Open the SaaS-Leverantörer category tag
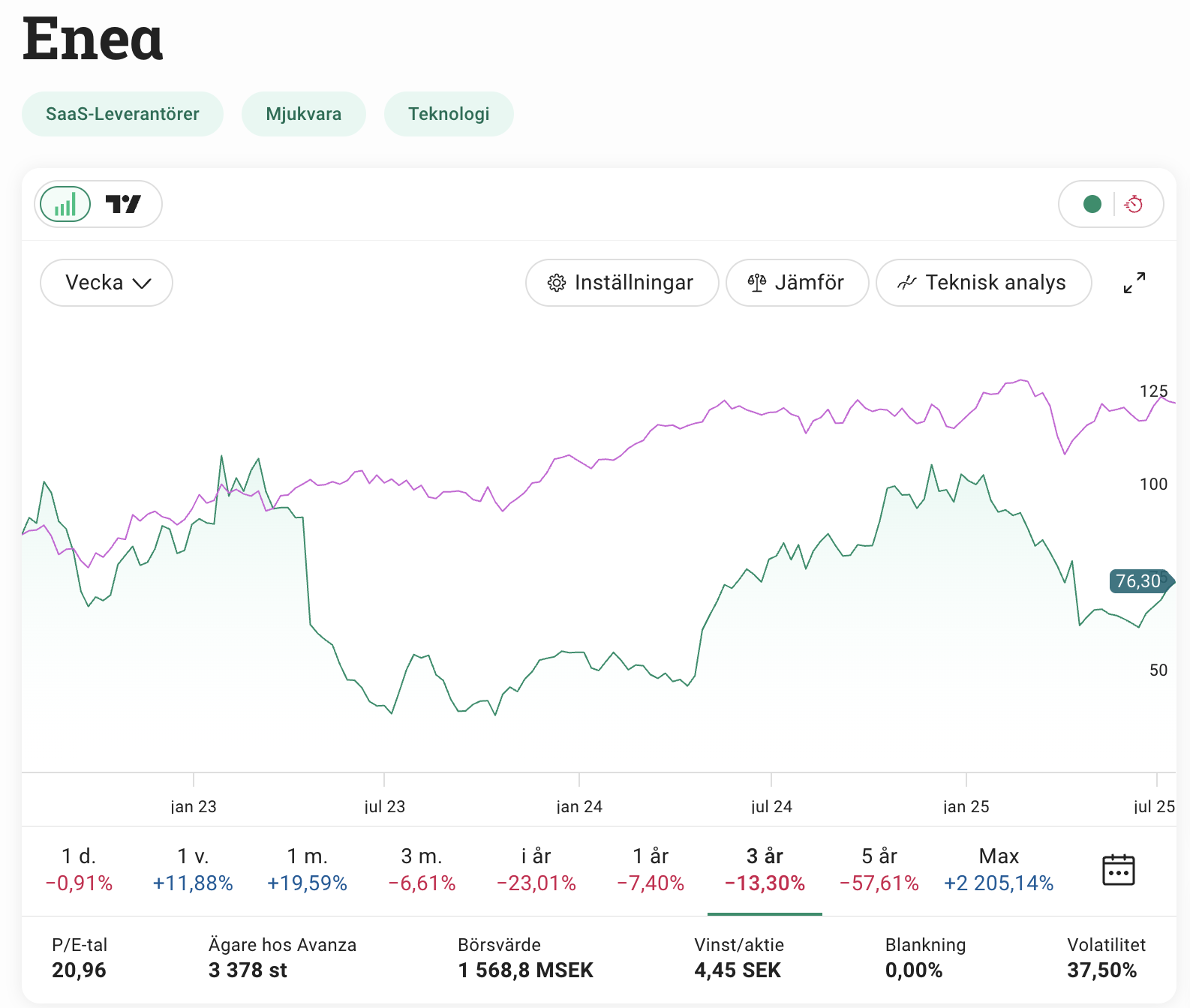The width and height of the screenshot is (1190, 1008). click(122, 114)
